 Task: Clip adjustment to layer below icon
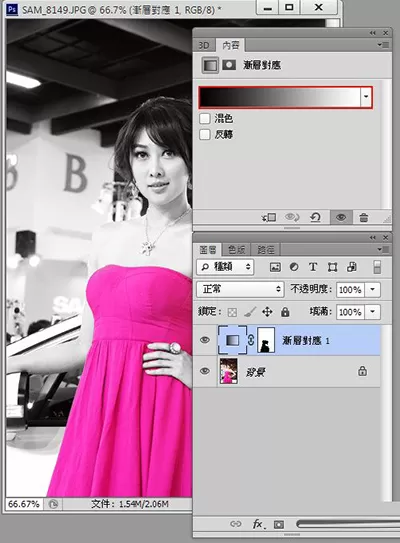point(269,217)
